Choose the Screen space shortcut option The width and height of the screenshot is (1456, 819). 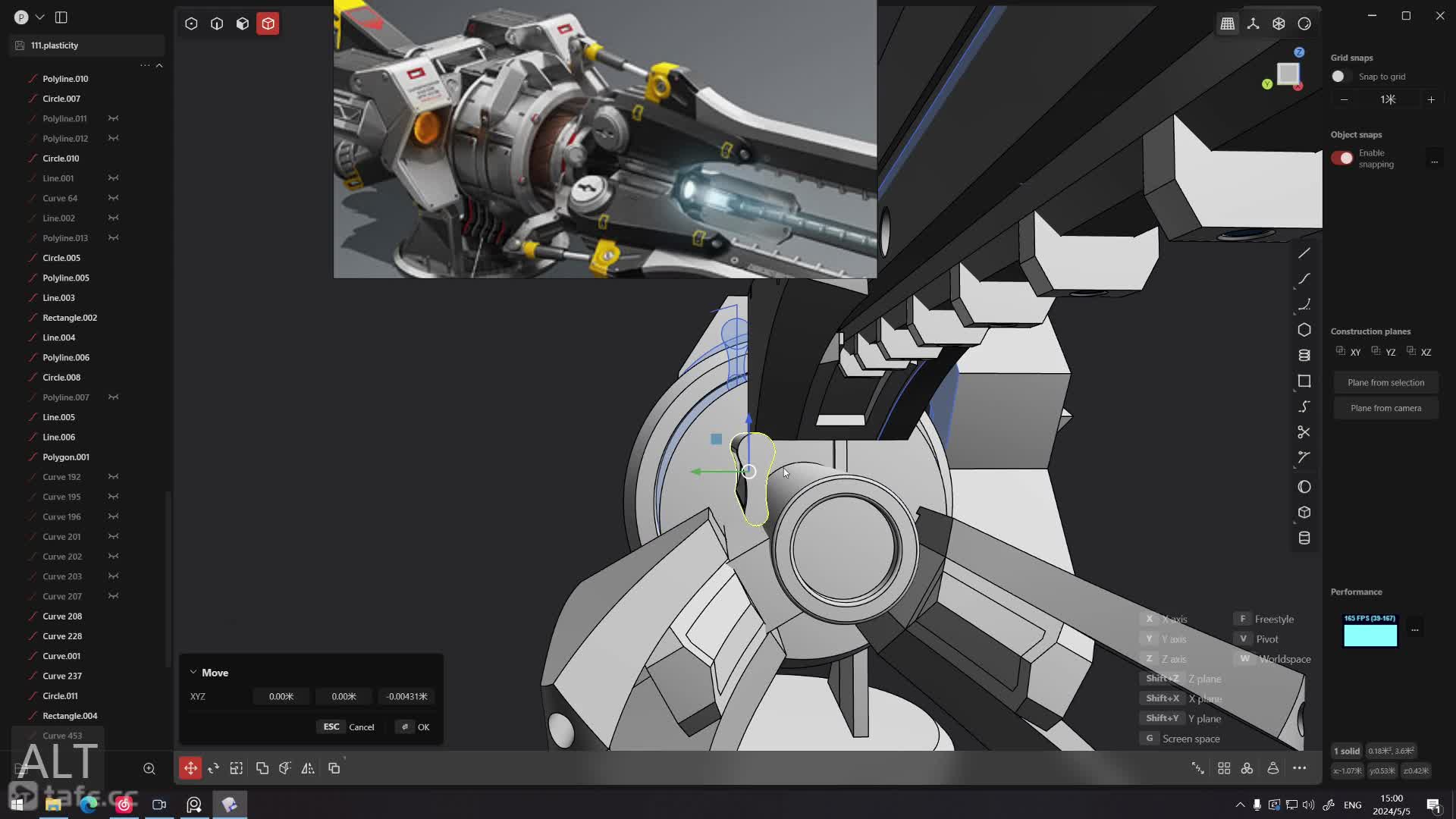pyautogui.click(x=1181, y=739)
